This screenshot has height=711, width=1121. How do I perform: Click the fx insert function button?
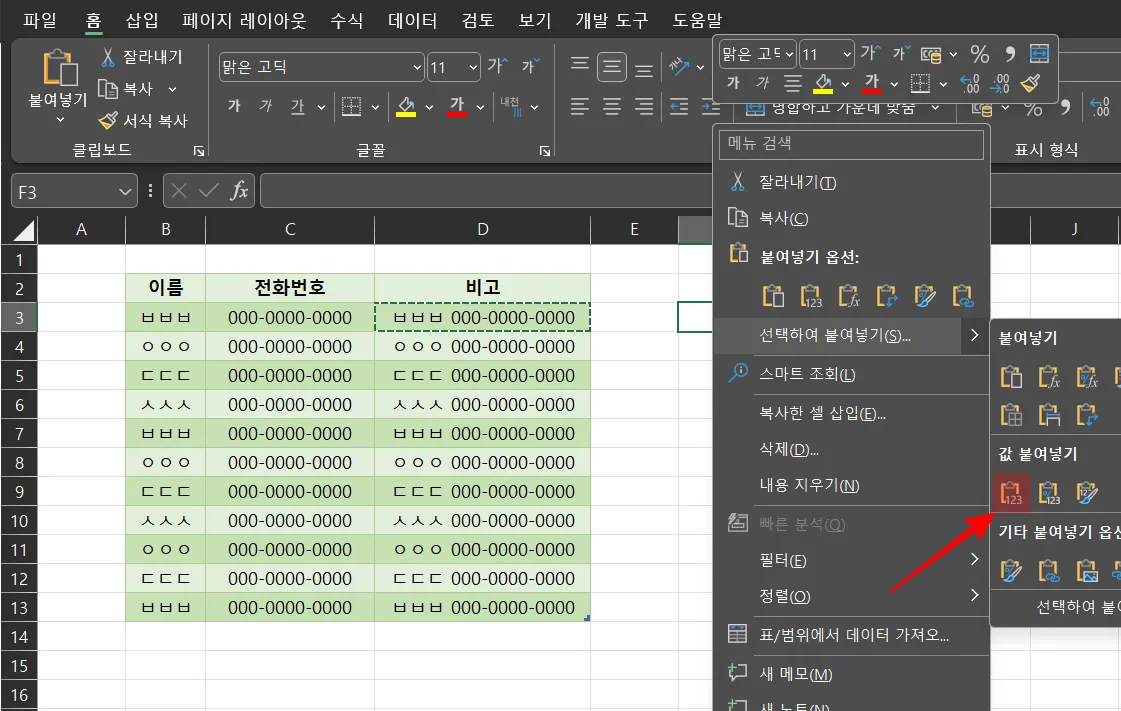click(239, 191)
